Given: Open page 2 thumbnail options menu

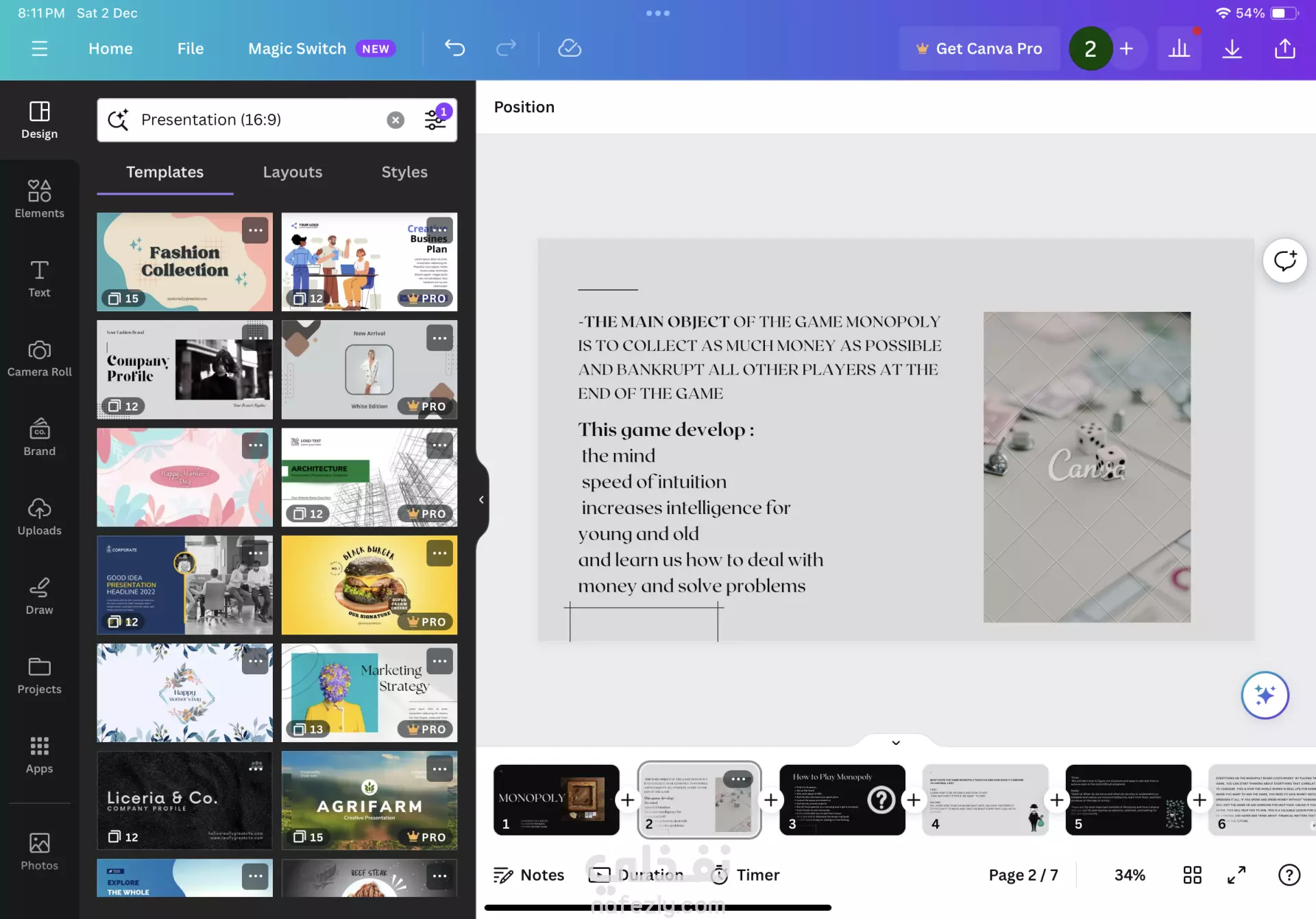Looking at the screenshot, I should [738, 779].
